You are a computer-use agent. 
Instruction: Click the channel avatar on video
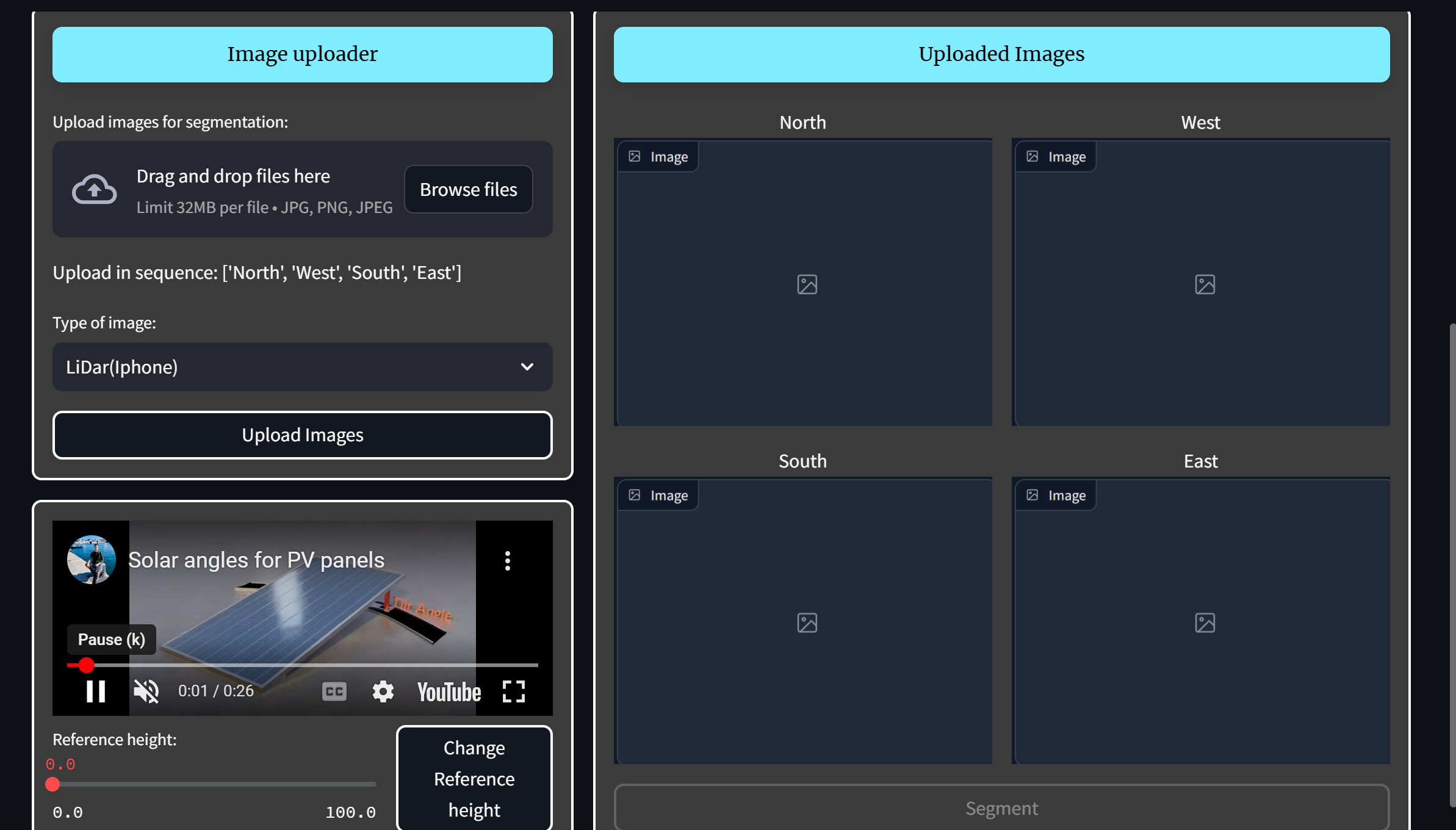point(92,560)
